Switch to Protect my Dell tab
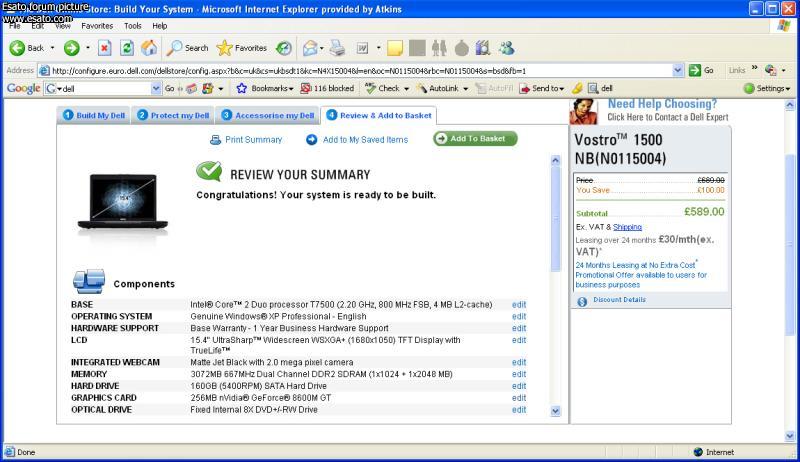 (173, 115)
